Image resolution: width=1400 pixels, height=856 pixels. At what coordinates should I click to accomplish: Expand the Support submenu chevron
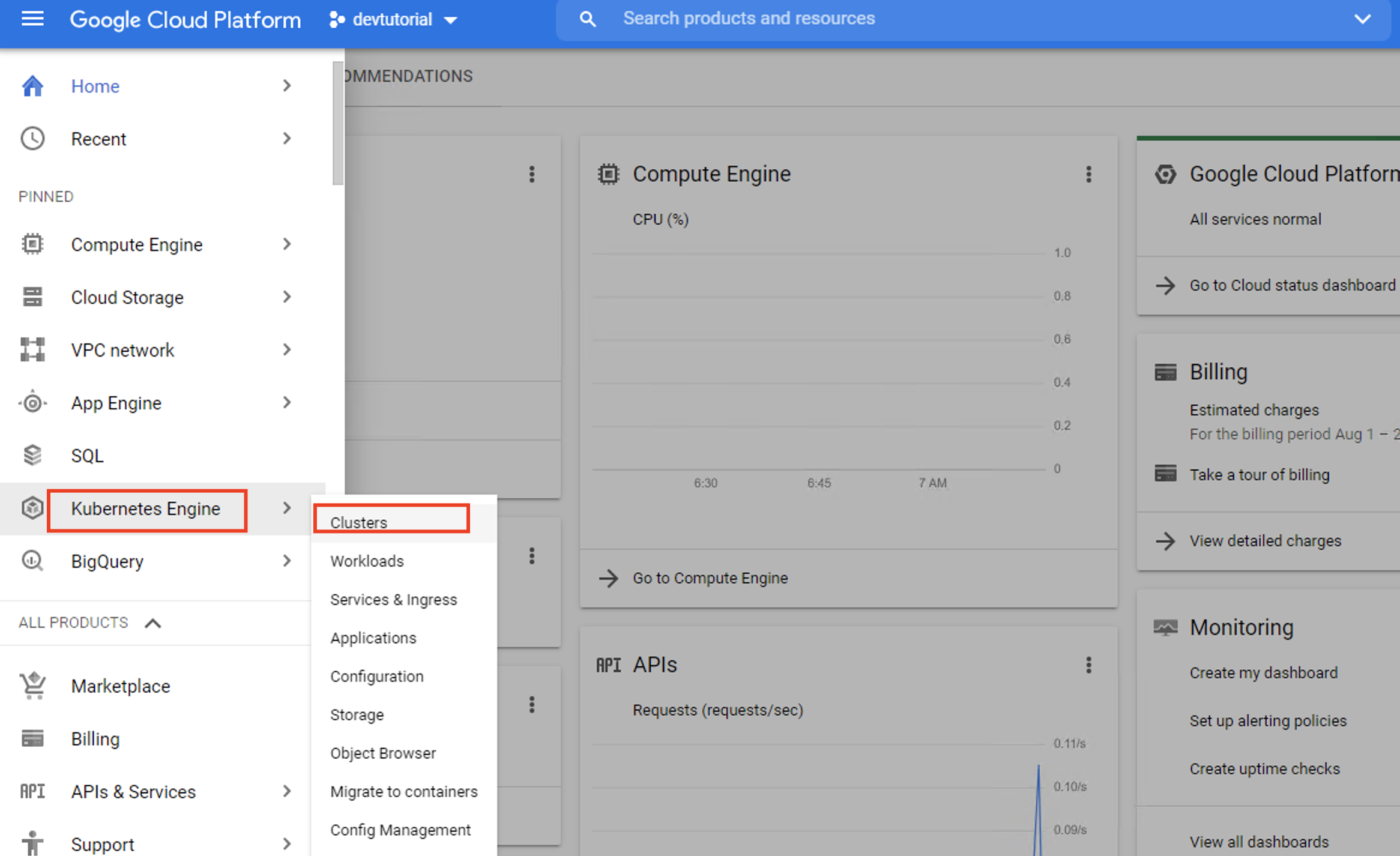pos(287,843)
